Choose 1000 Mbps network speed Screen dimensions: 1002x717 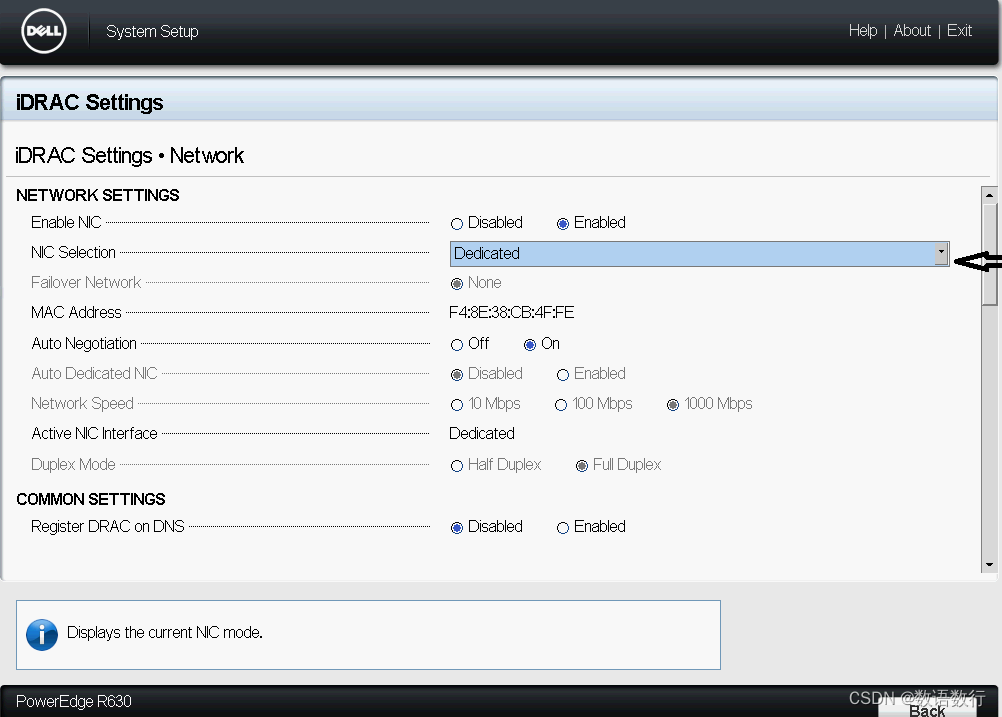click(672, 405)
